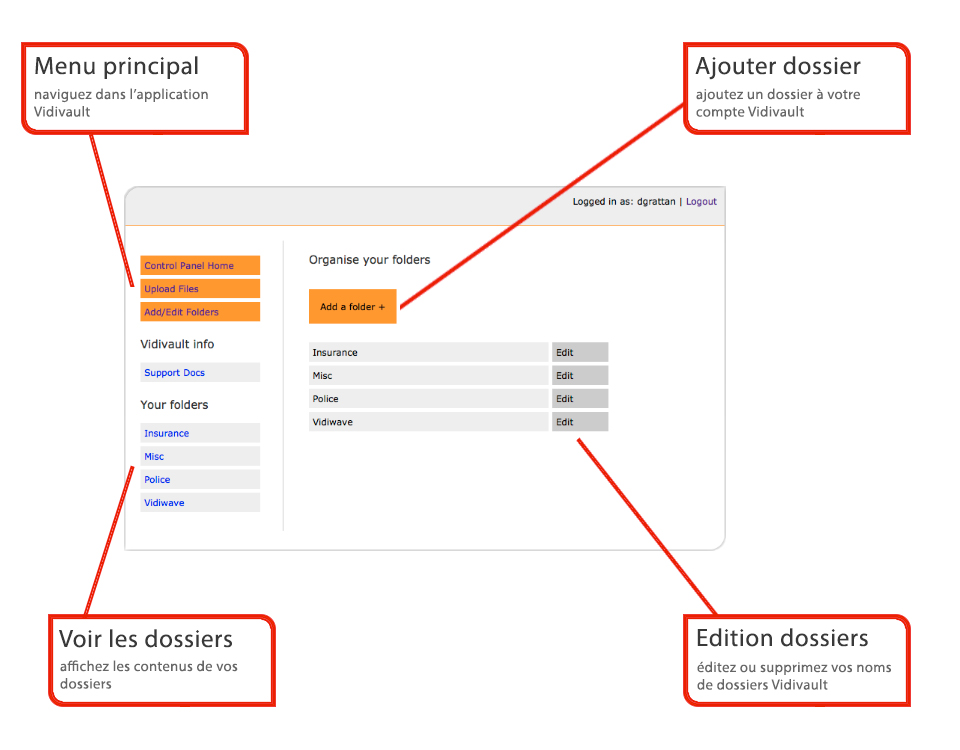Viewport: 960px width, 750px height.
Task: Select the Vidiwave row in Organise list
Action: coord(429,422)
